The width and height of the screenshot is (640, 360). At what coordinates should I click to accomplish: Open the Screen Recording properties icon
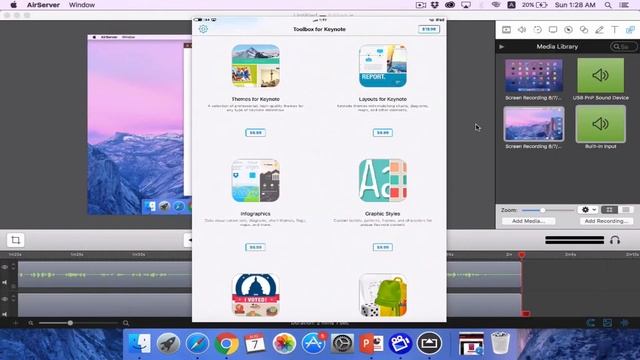(x=553, y=30)
